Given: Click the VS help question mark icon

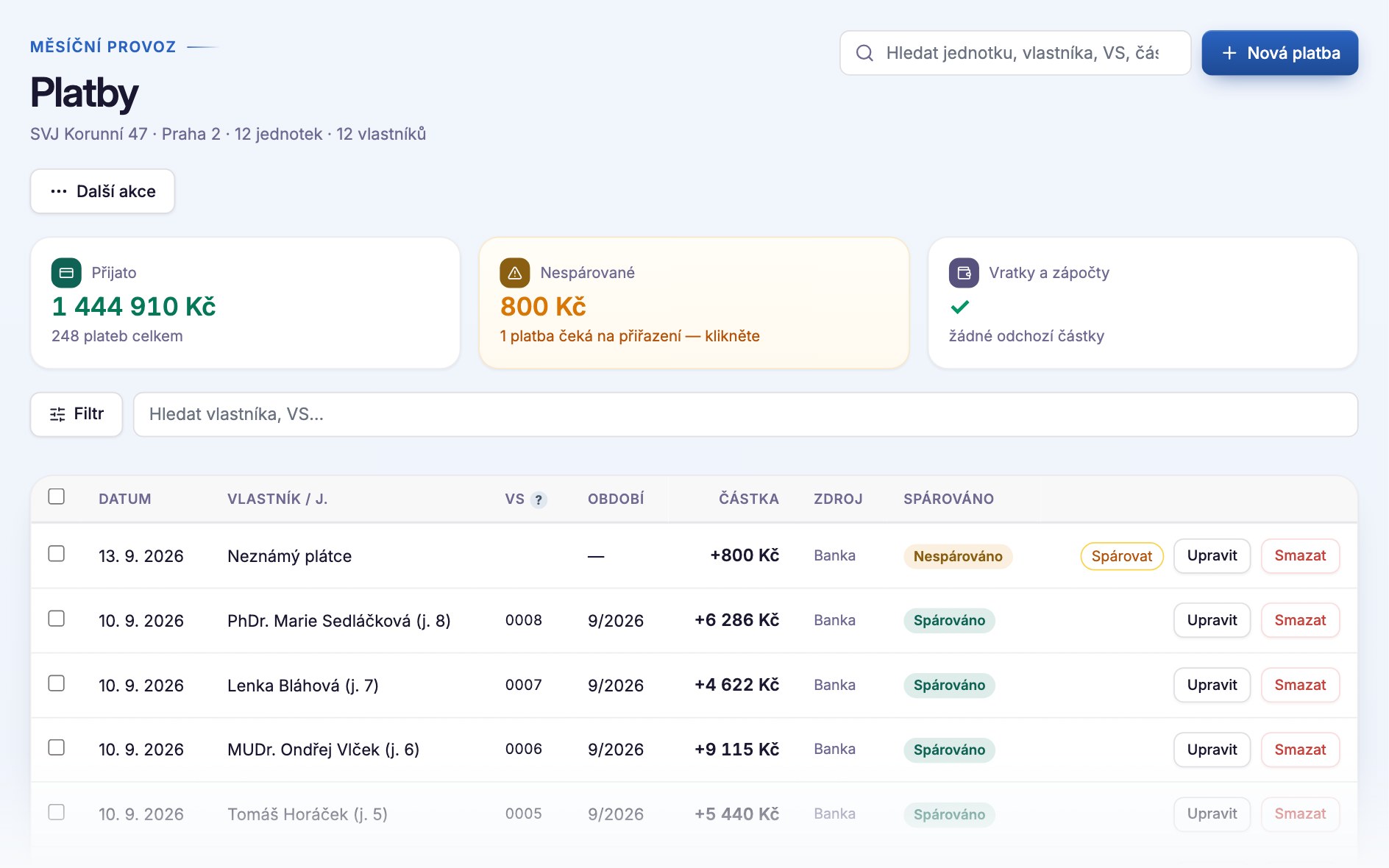Looking at the screenshot, I should coord(539,499).
